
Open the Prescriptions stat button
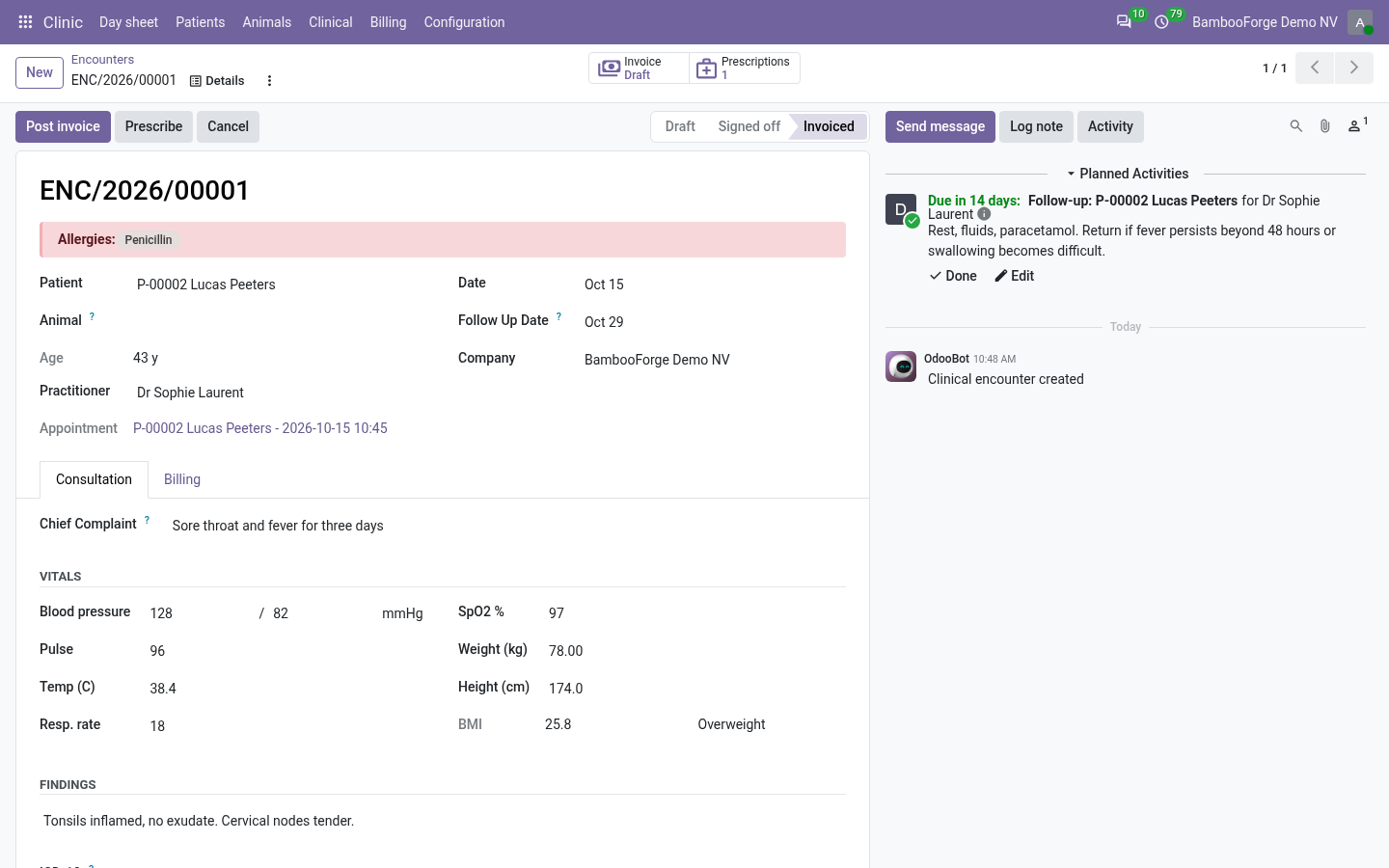pyautogui.click(x=745, y=68)
